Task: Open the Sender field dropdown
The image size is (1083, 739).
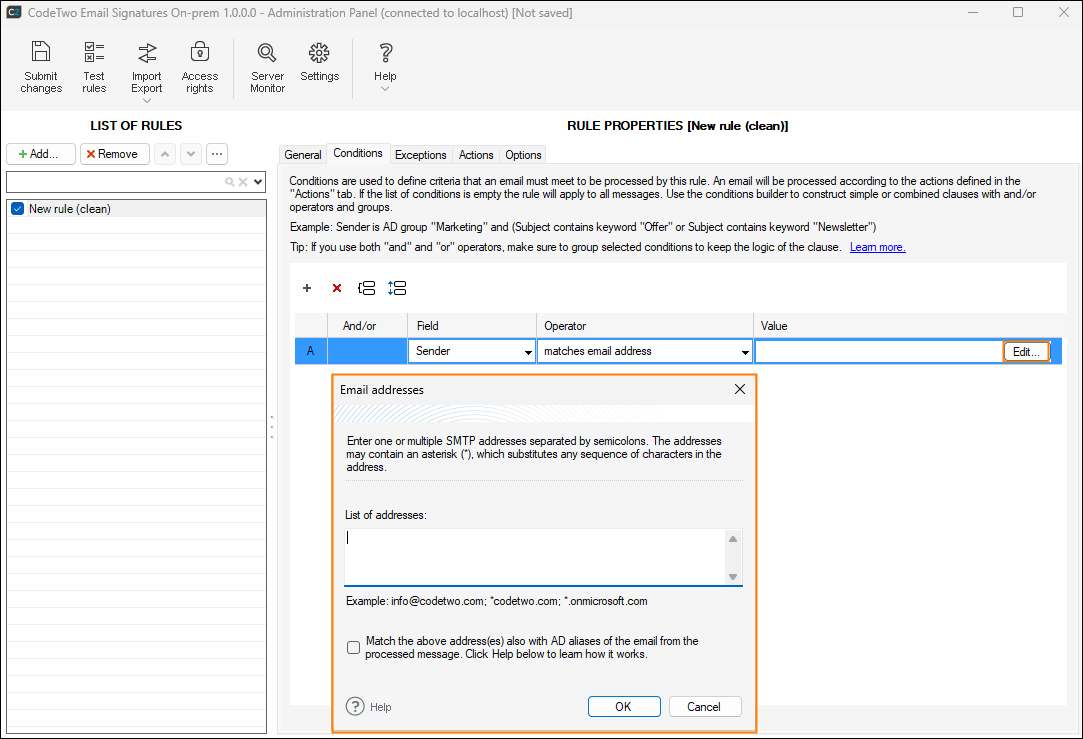Action: [x=528, y=352]
